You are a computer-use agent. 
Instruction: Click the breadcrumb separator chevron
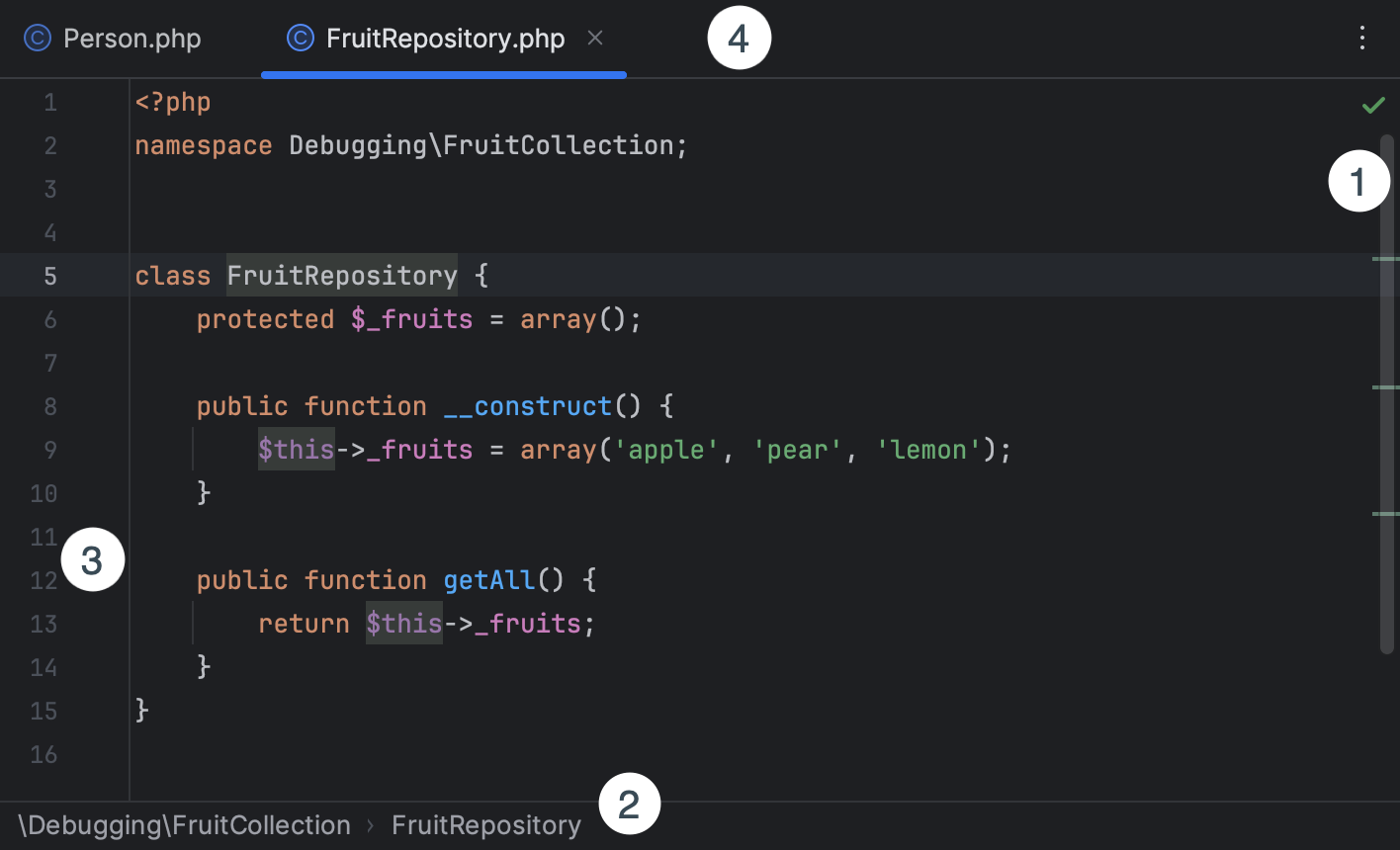(x=367, y=824)
